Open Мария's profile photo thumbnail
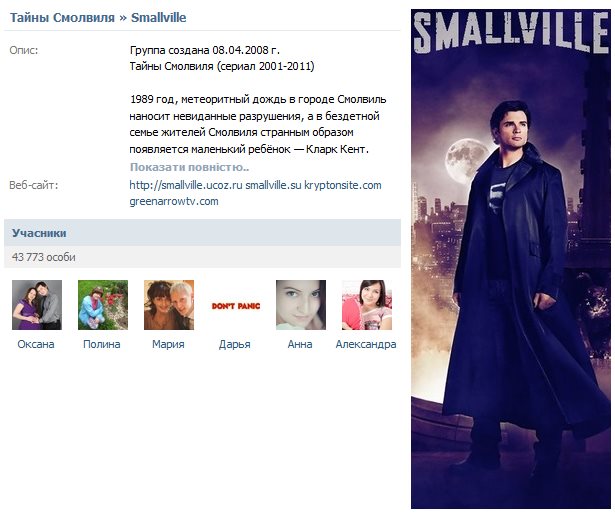The image size is (615, 517). click(x=169, y=305)
